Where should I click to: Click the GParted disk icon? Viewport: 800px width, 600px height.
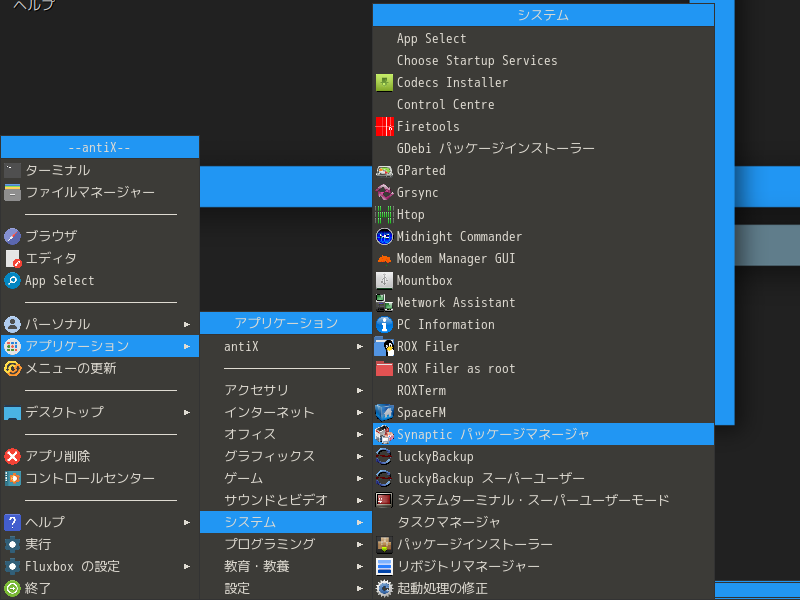(x=384, y=170)
